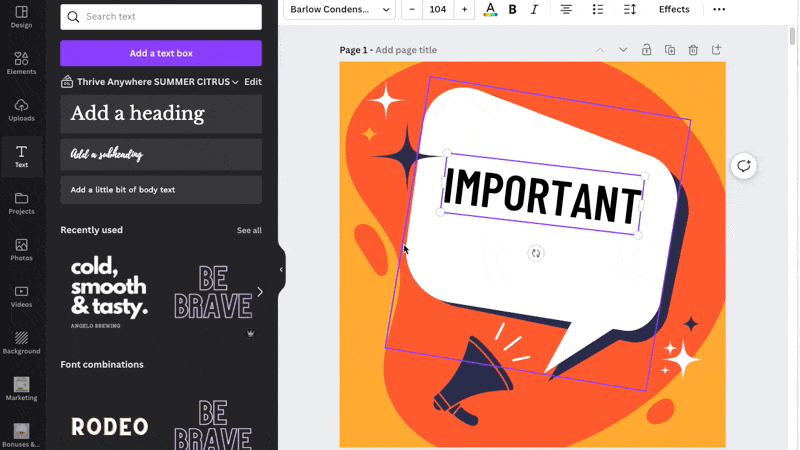Collapse the side panel
The image size is (800, 450).
(281, 269)
